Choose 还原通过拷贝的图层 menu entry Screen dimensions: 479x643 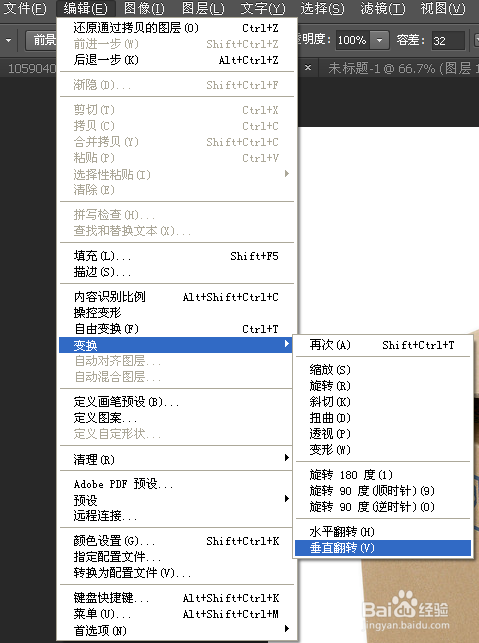point(176,28)
